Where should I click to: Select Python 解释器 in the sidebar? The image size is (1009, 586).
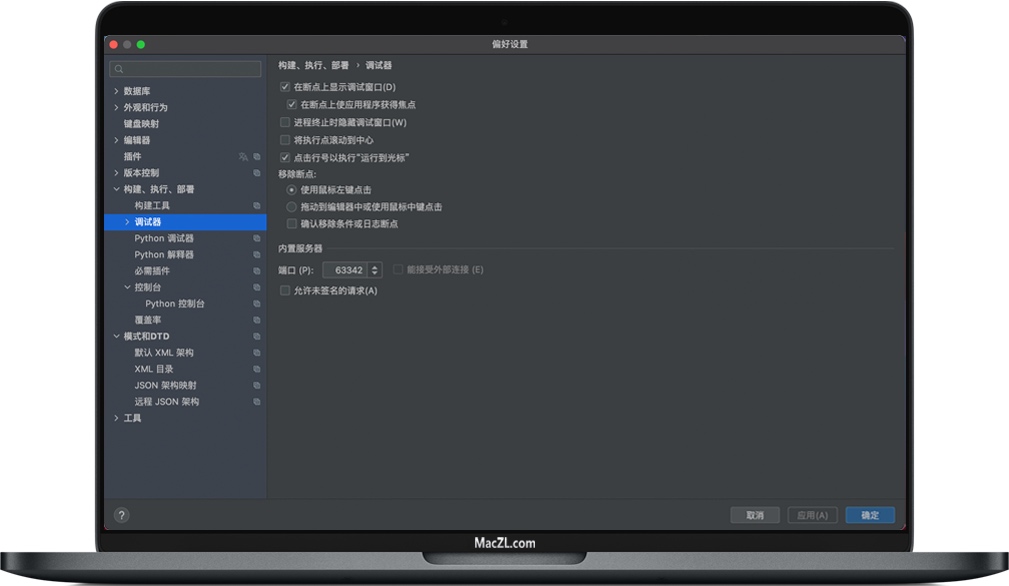166,254
